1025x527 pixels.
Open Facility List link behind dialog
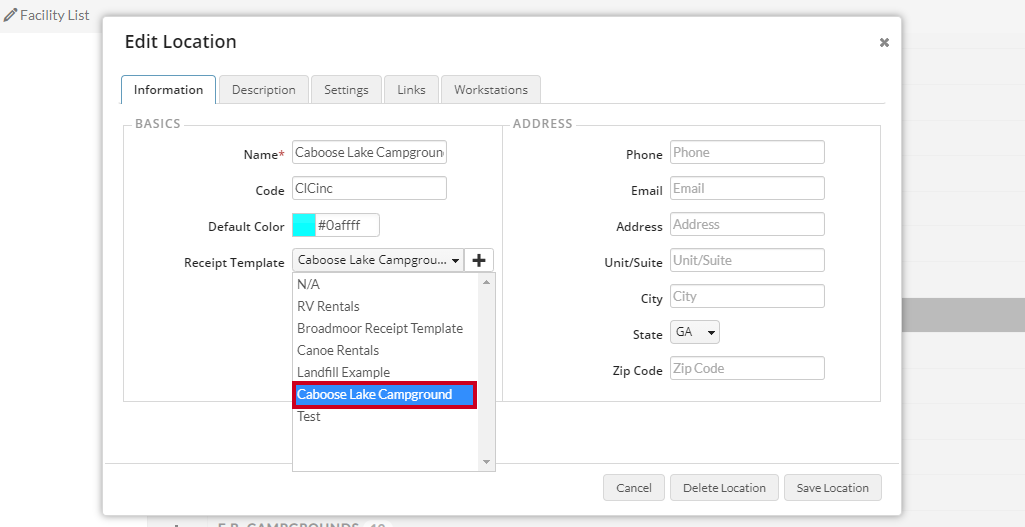[54, 15]
